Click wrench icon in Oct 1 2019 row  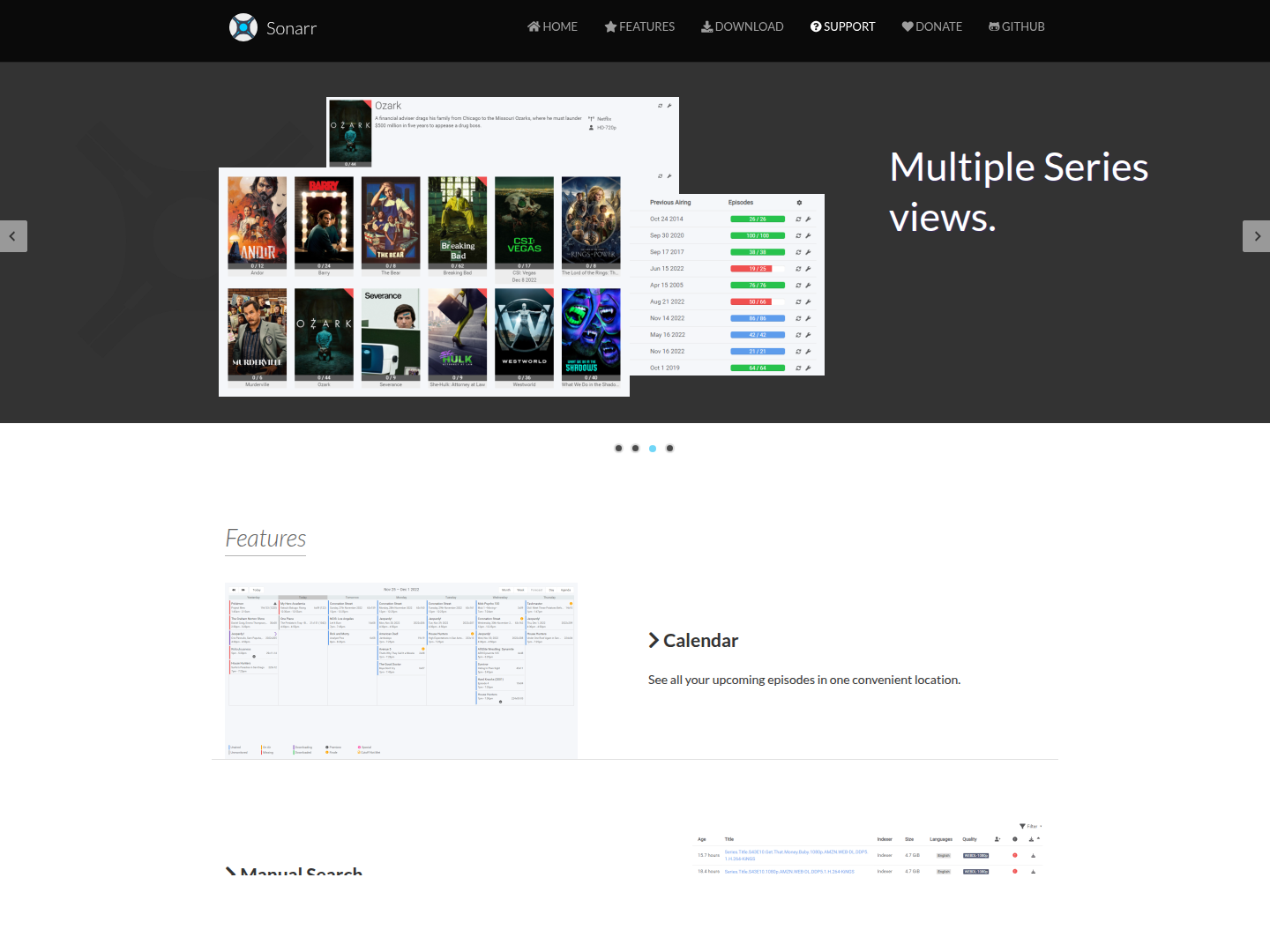click(808, 368)
